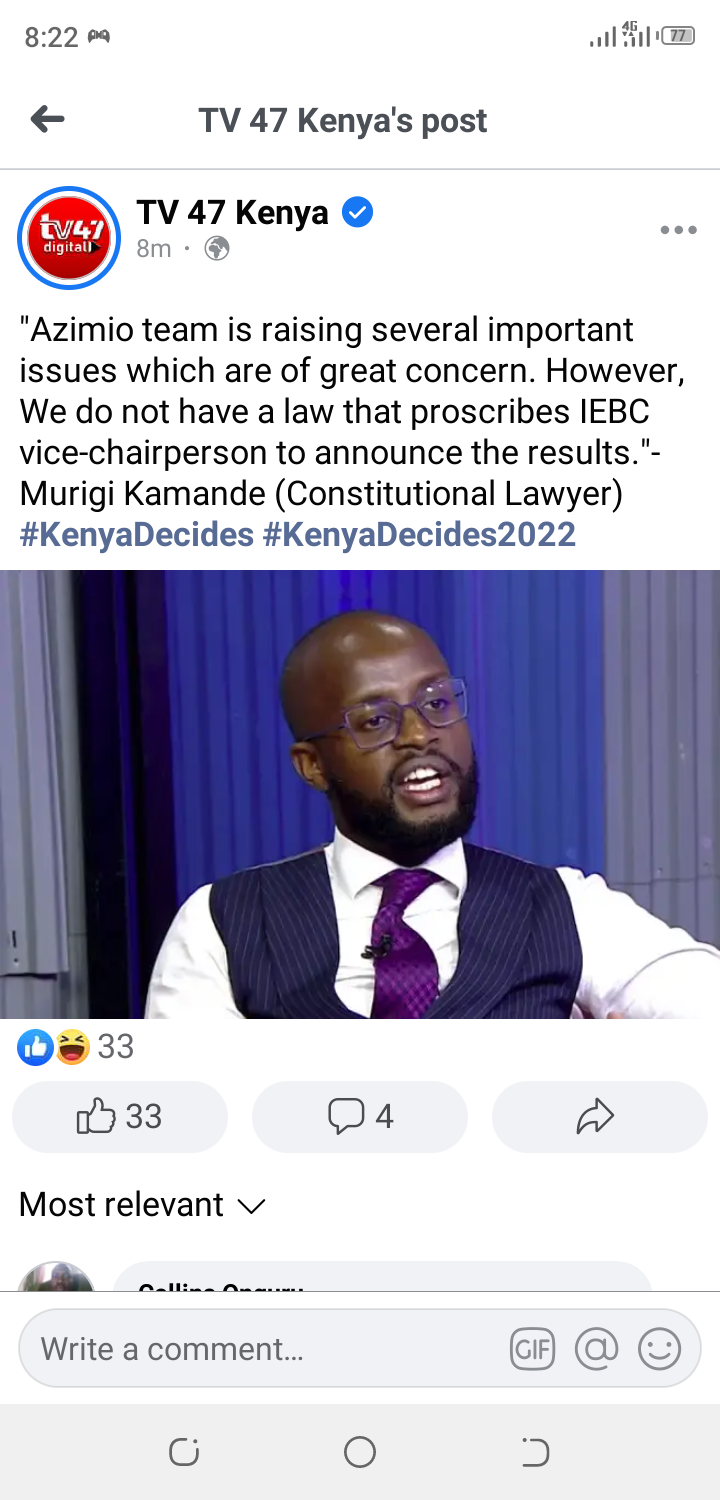Tap the @ mention icon
Screen dimensions: 720x1500
click(596, 1349)
